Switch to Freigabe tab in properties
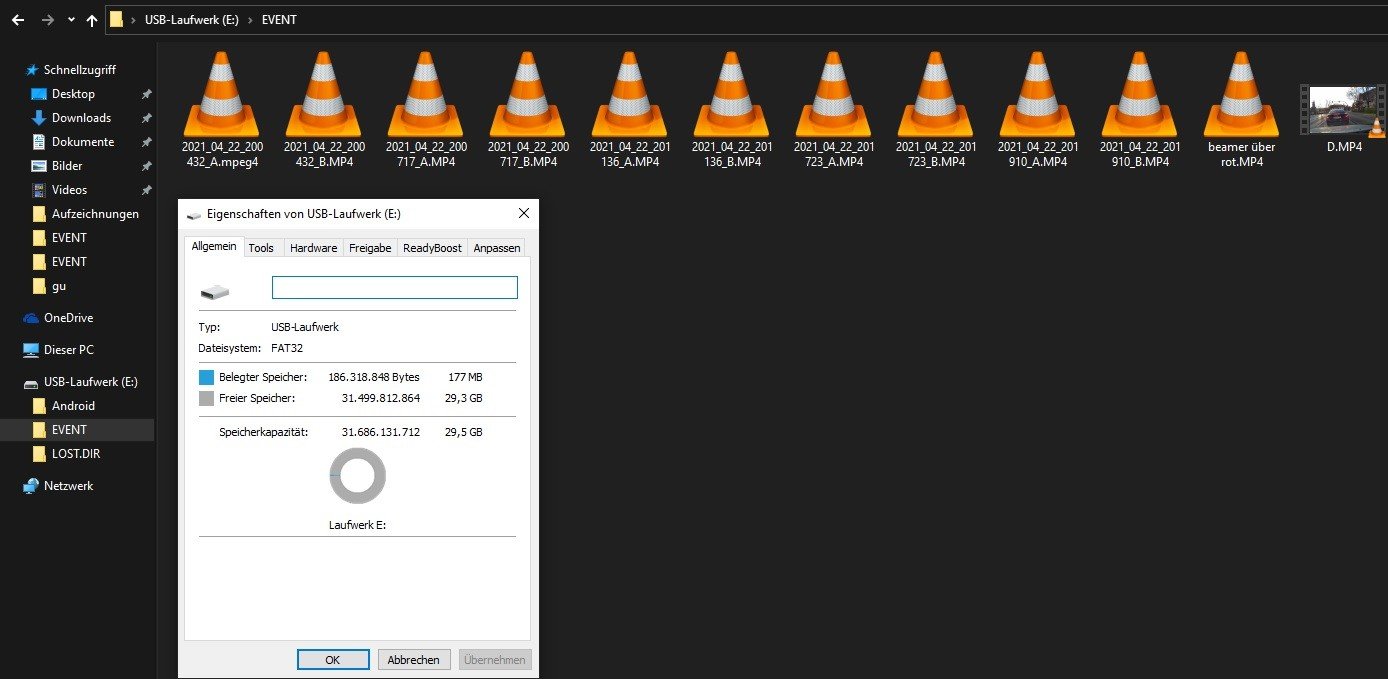The image size is (1388, 679). (x=370, y=248)
